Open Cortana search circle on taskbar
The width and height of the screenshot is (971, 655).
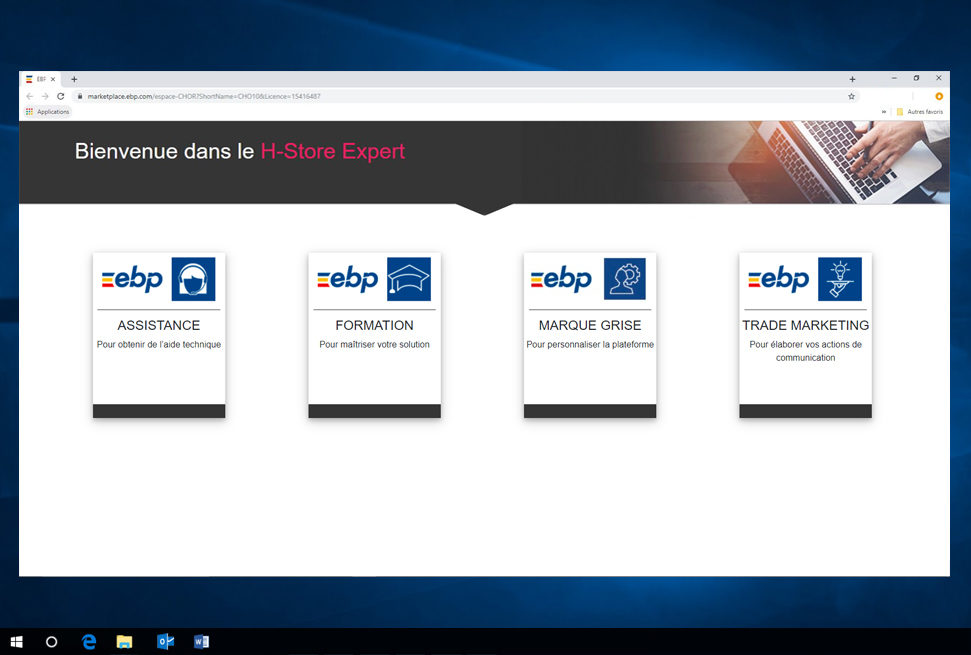click(x=51, y=642)
